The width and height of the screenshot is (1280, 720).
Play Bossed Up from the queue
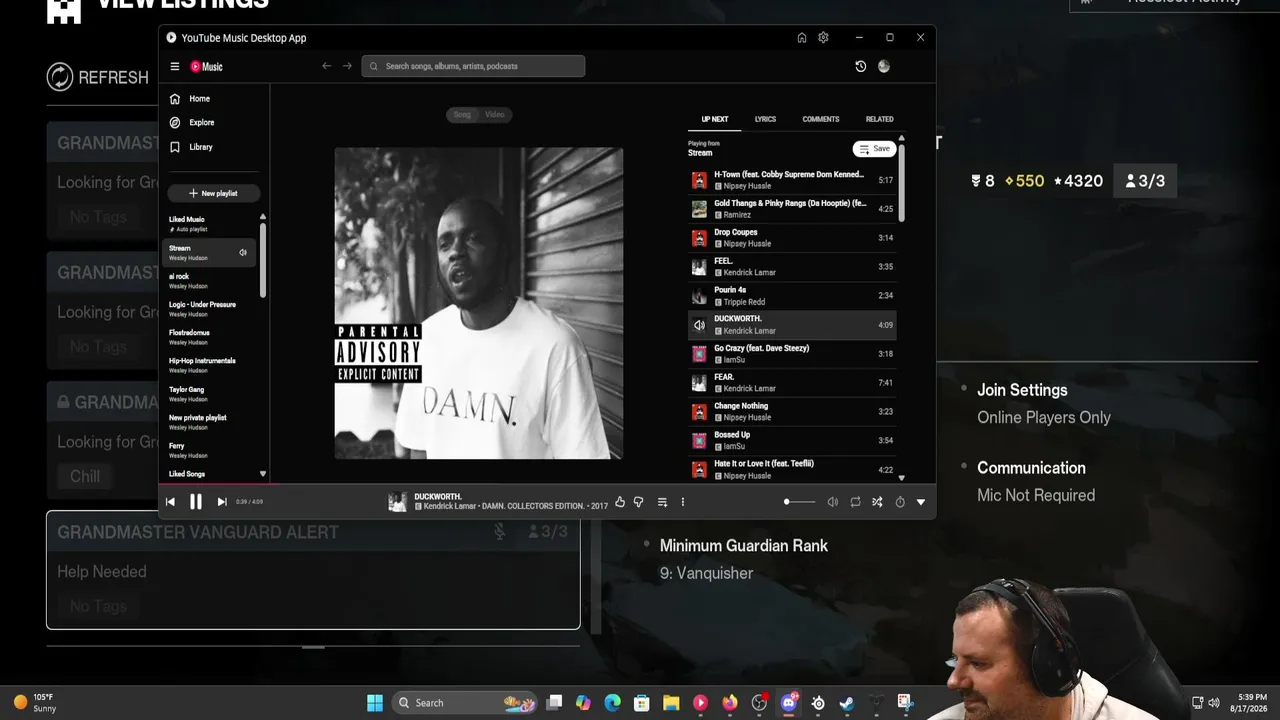coord(792,440)
